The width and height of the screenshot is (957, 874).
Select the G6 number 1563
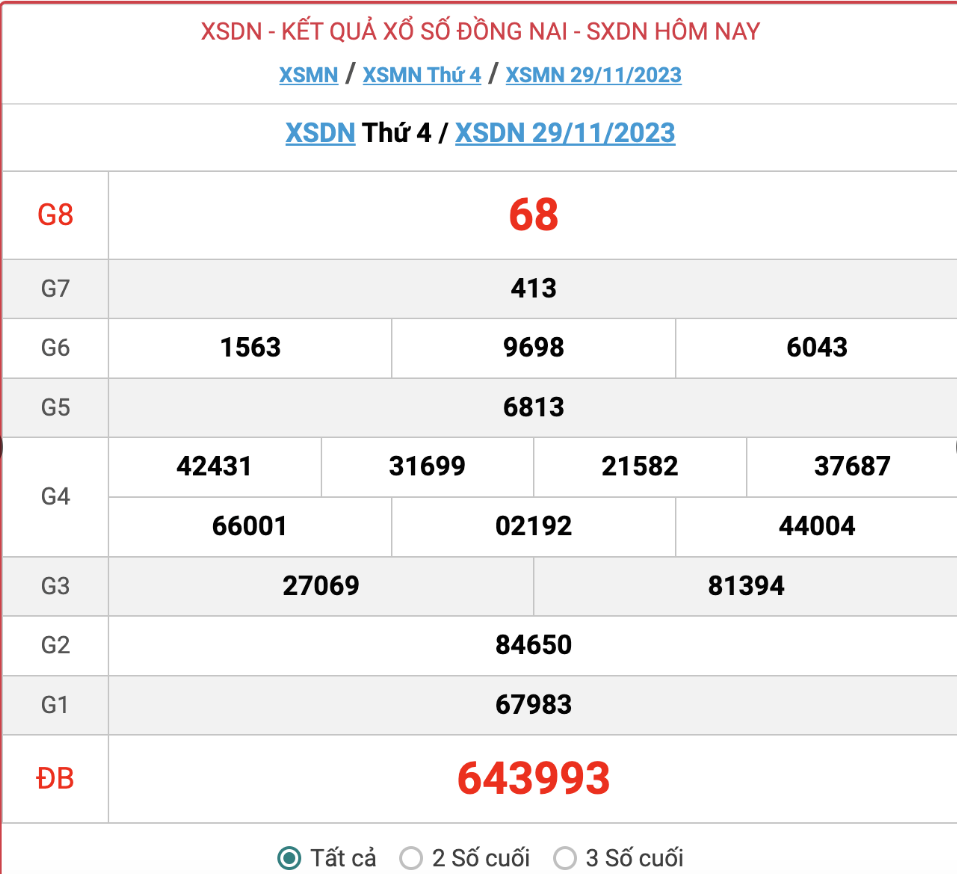coord(250,348)
